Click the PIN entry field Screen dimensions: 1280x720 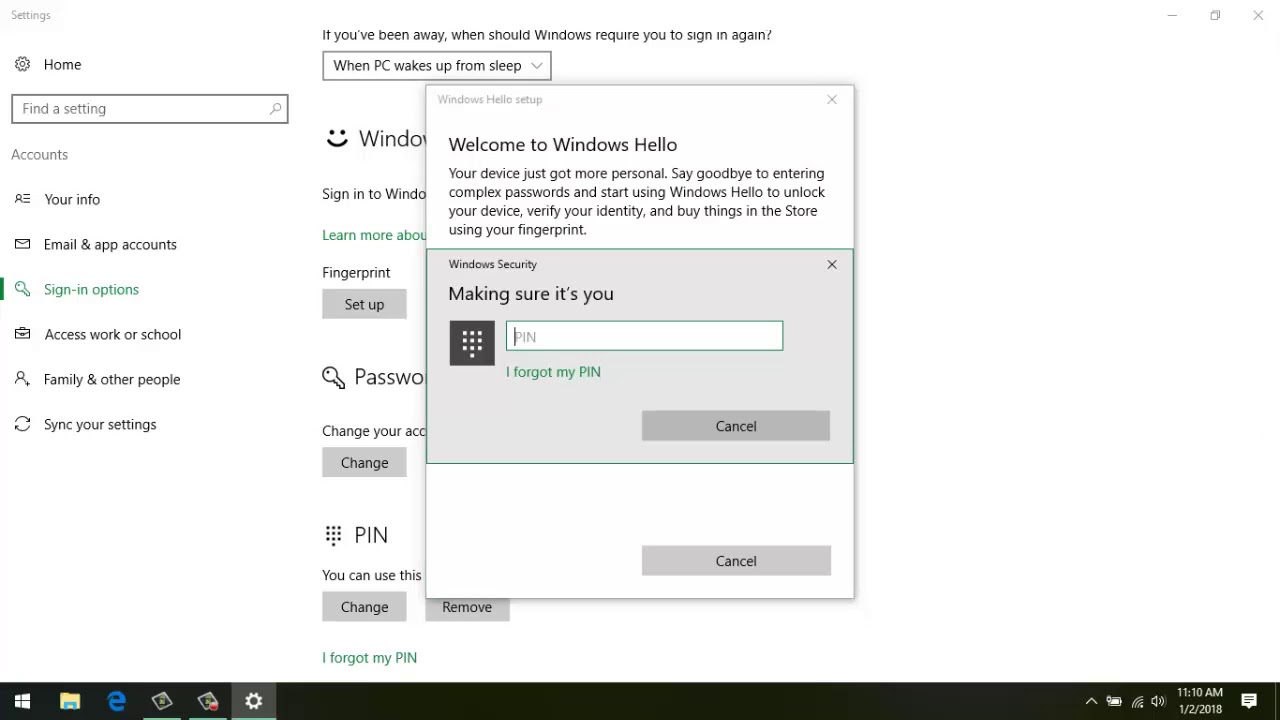click(x=645, y=336)
